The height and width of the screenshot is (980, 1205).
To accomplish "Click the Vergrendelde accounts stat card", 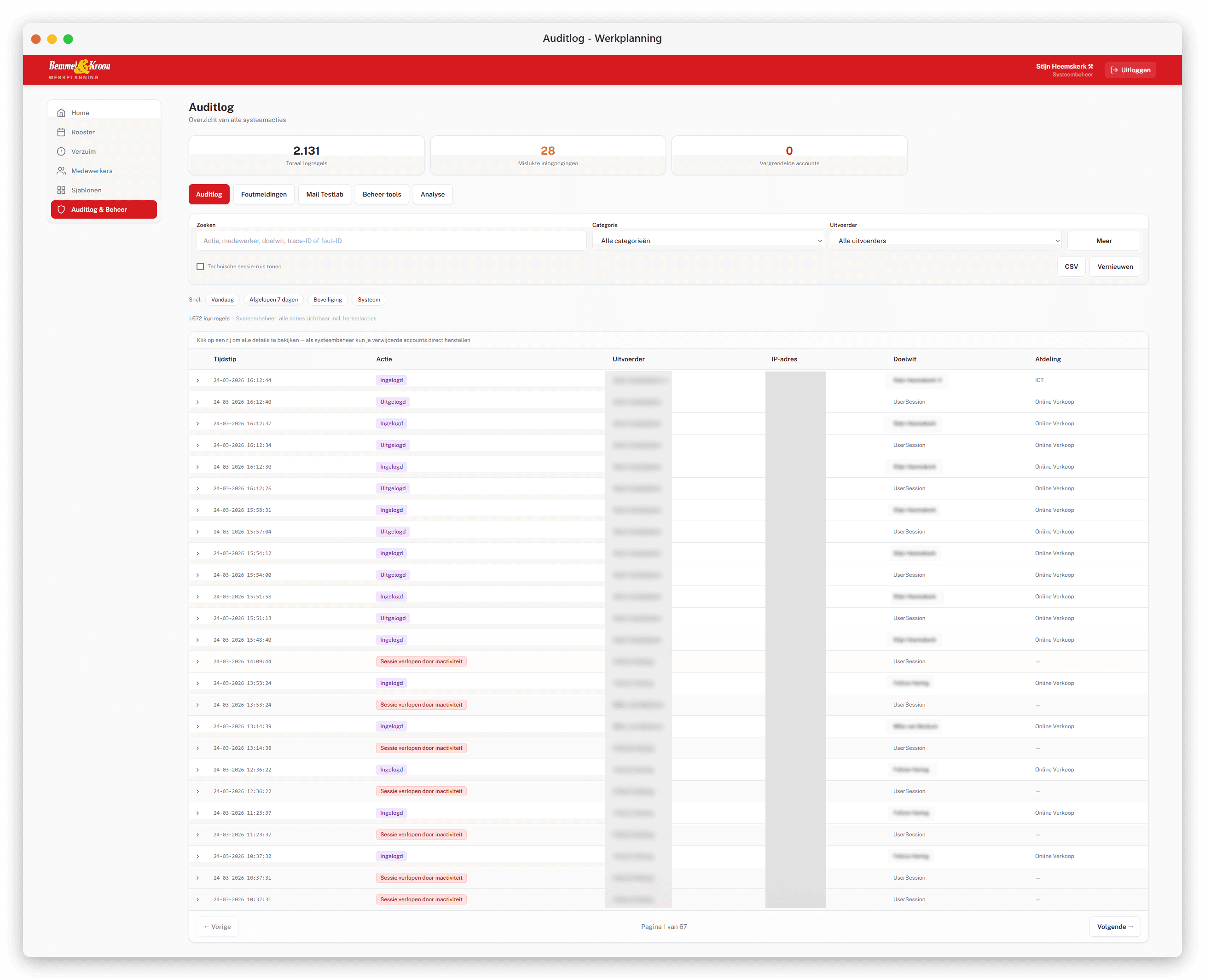I will [x=789, y=155].
